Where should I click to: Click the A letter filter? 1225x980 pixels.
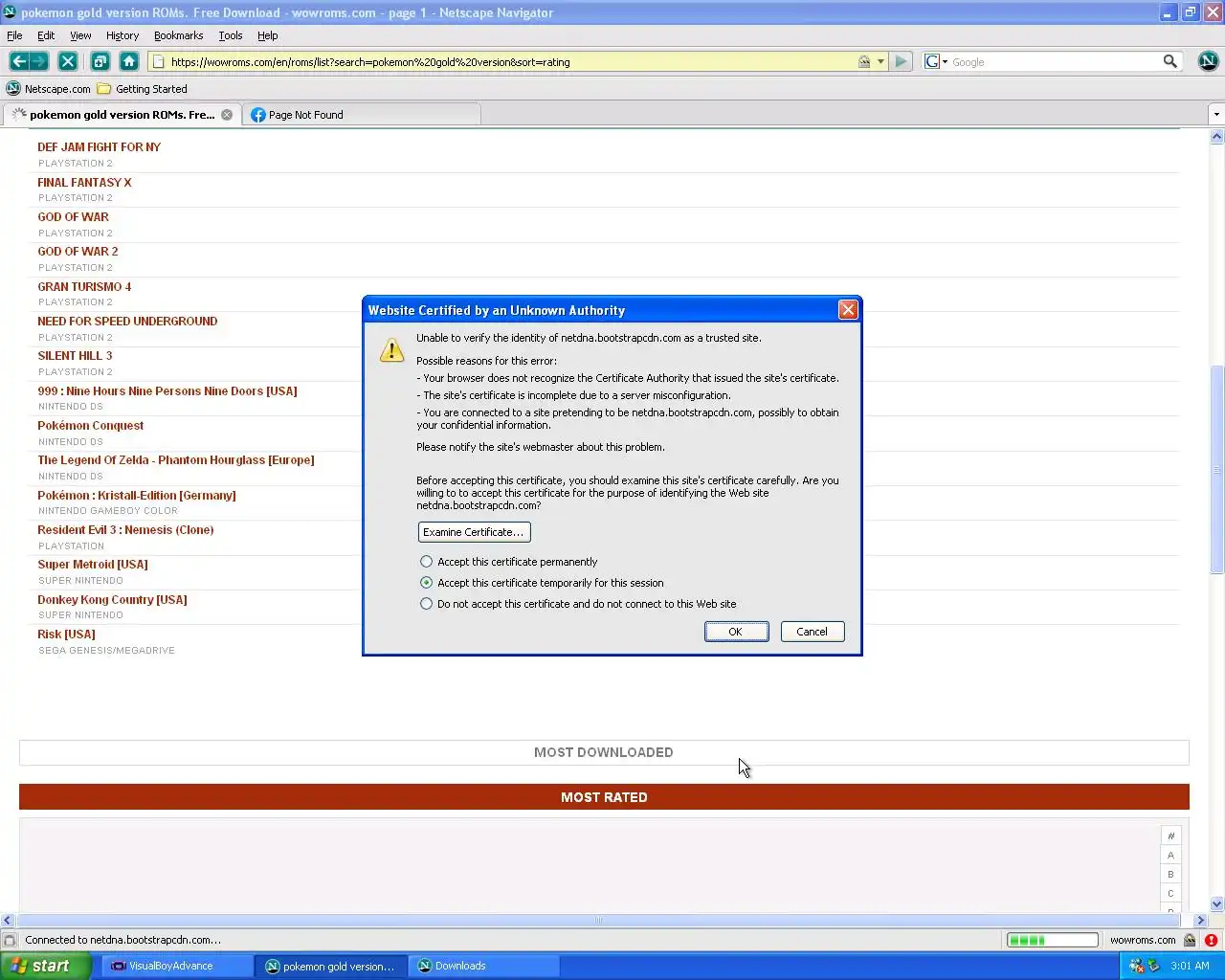[x=1170, y=855]
